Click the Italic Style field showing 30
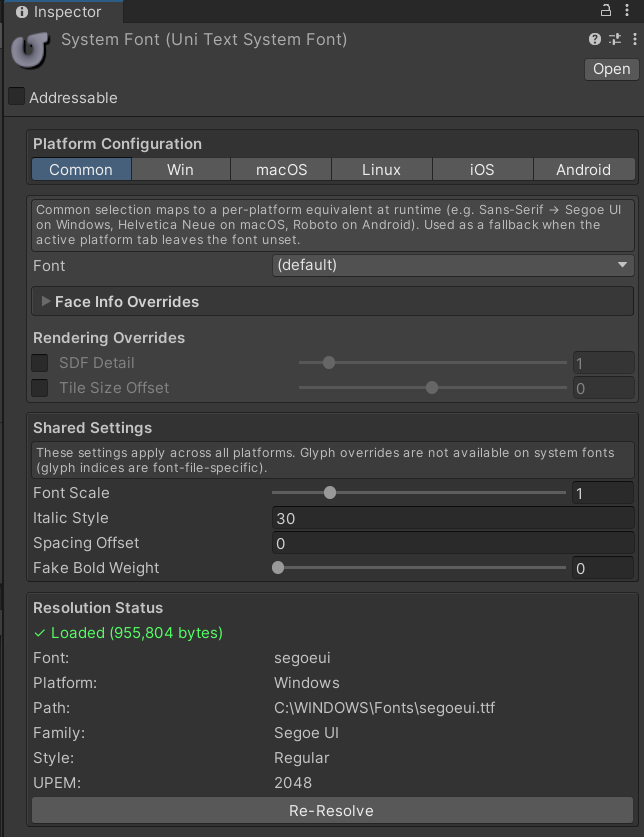644x837 pixels. [453, 518]
